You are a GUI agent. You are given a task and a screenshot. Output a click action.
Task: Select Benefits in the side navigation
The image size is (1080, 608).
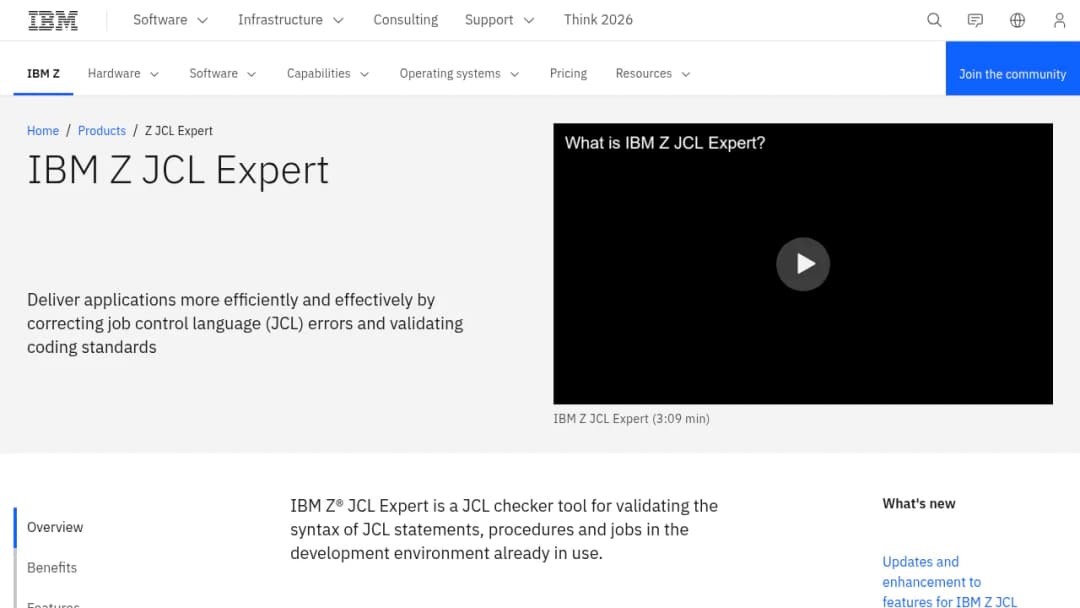pyautogui.click(x=52, y=568)
